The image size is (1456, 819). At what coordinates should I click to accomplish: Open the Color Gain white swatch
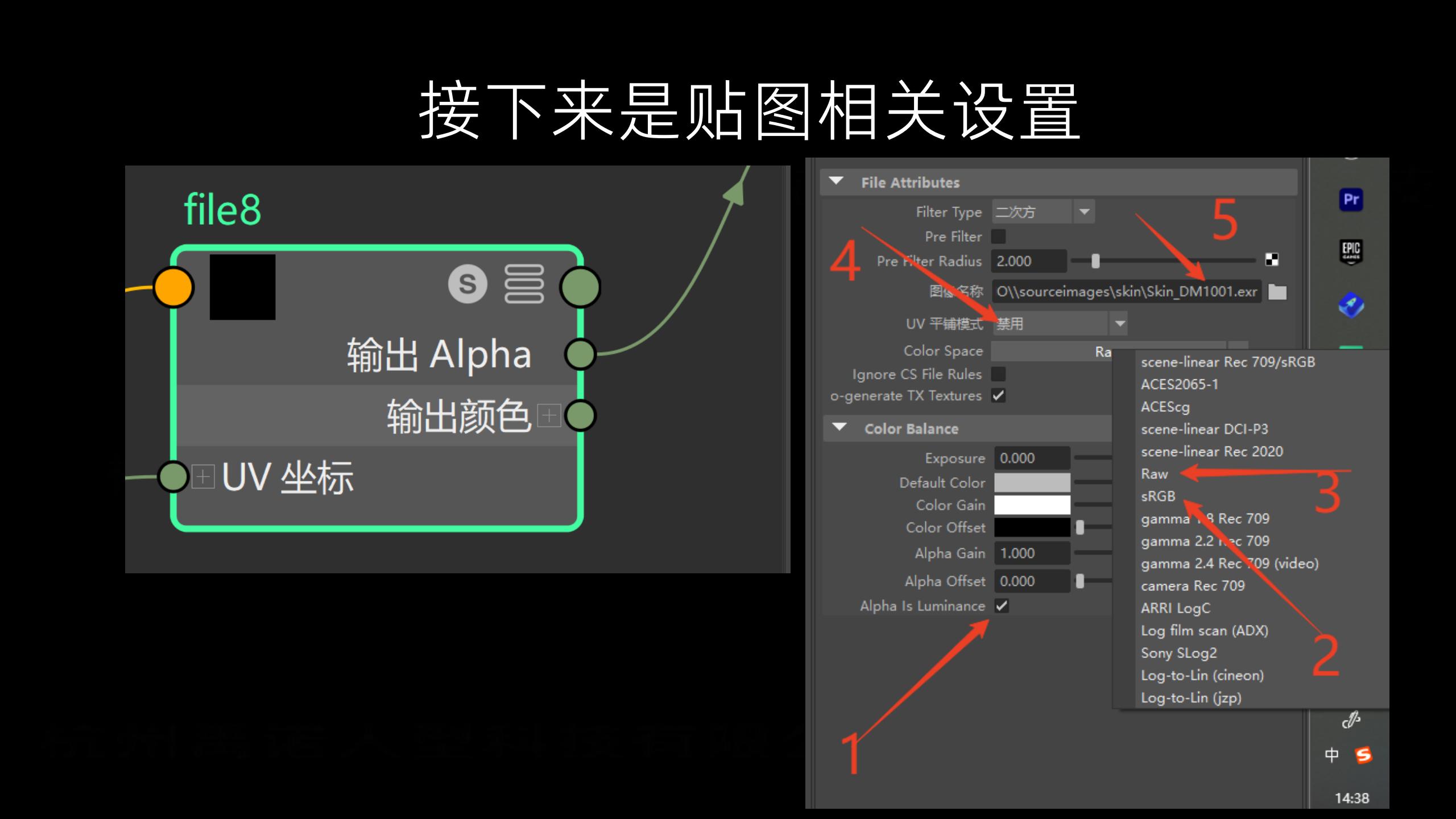pyautogui.click(x=1032, y=505)
